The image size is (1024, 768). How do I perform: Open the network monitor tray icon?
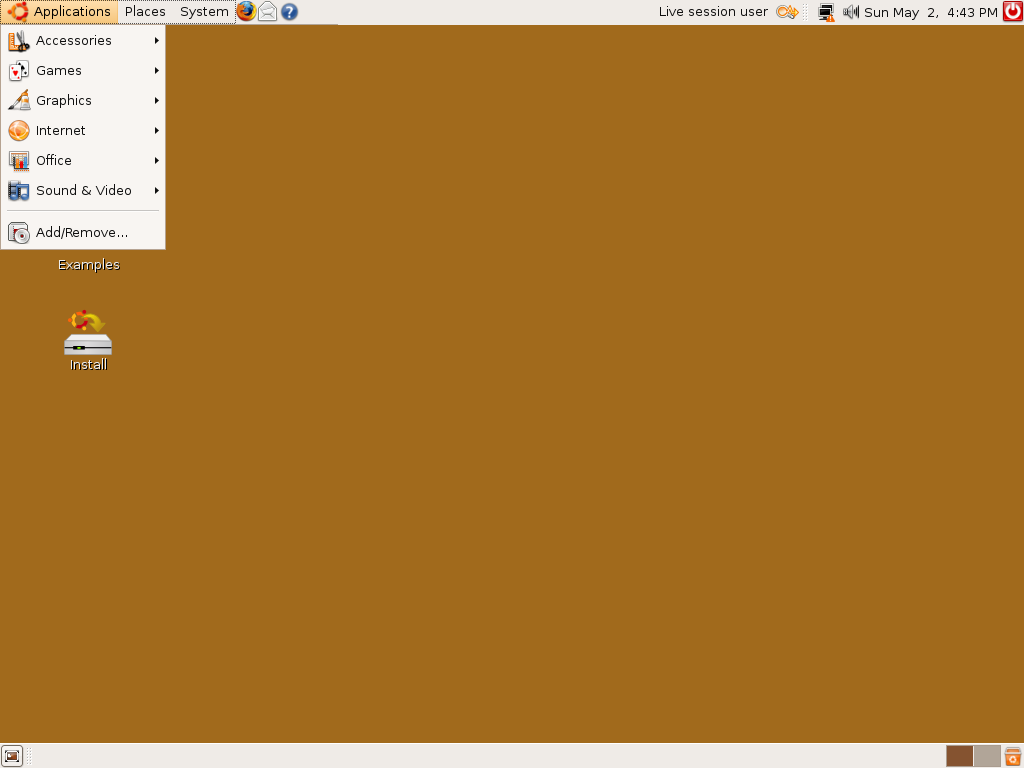(827, 12)
